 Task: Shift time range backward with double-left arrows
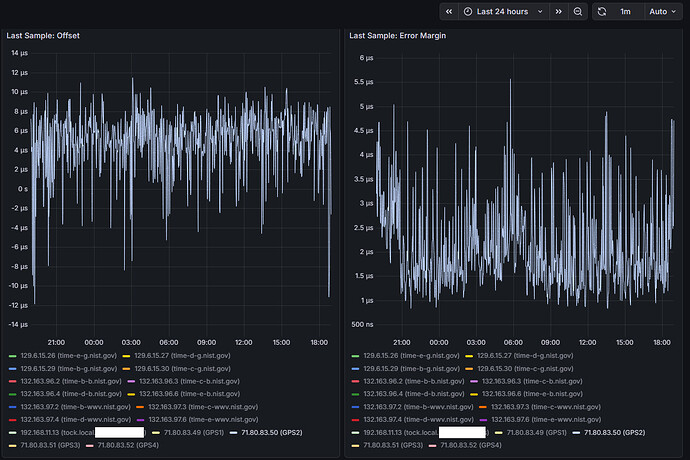(x=449, y=12)
